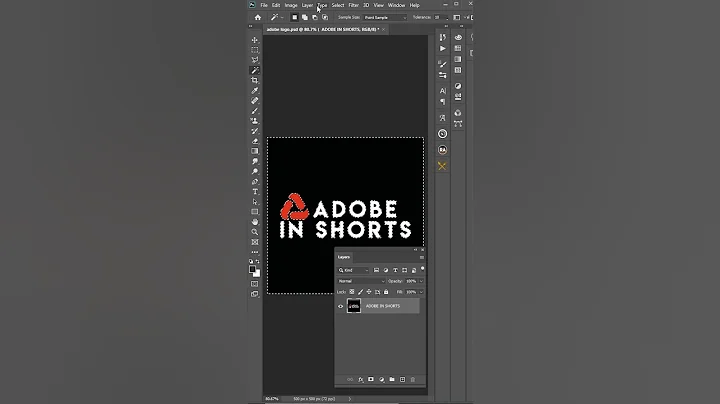Open the Window menu
720x404 pixels.
(x=396, y=5)
